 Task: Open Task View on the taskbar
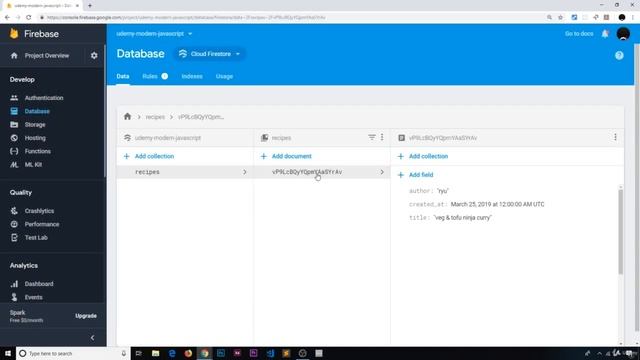(139, 353)
